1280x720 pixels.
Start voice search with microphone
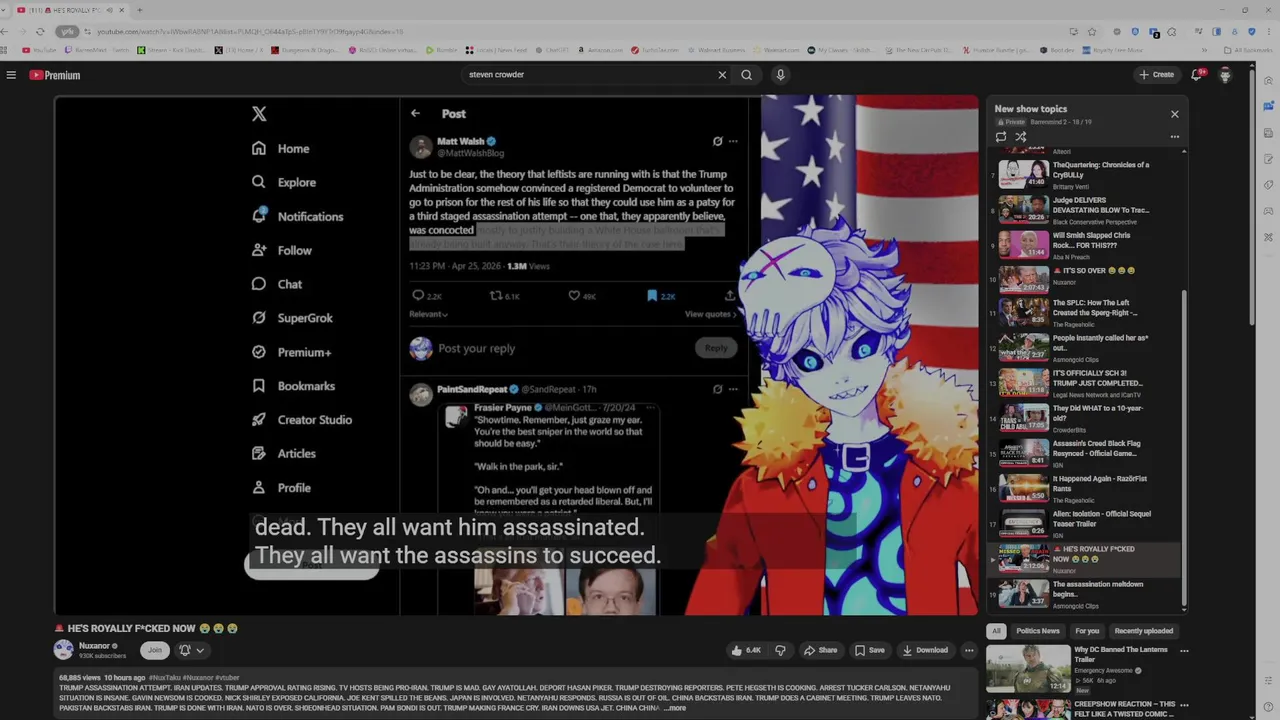tap(780, 75)
